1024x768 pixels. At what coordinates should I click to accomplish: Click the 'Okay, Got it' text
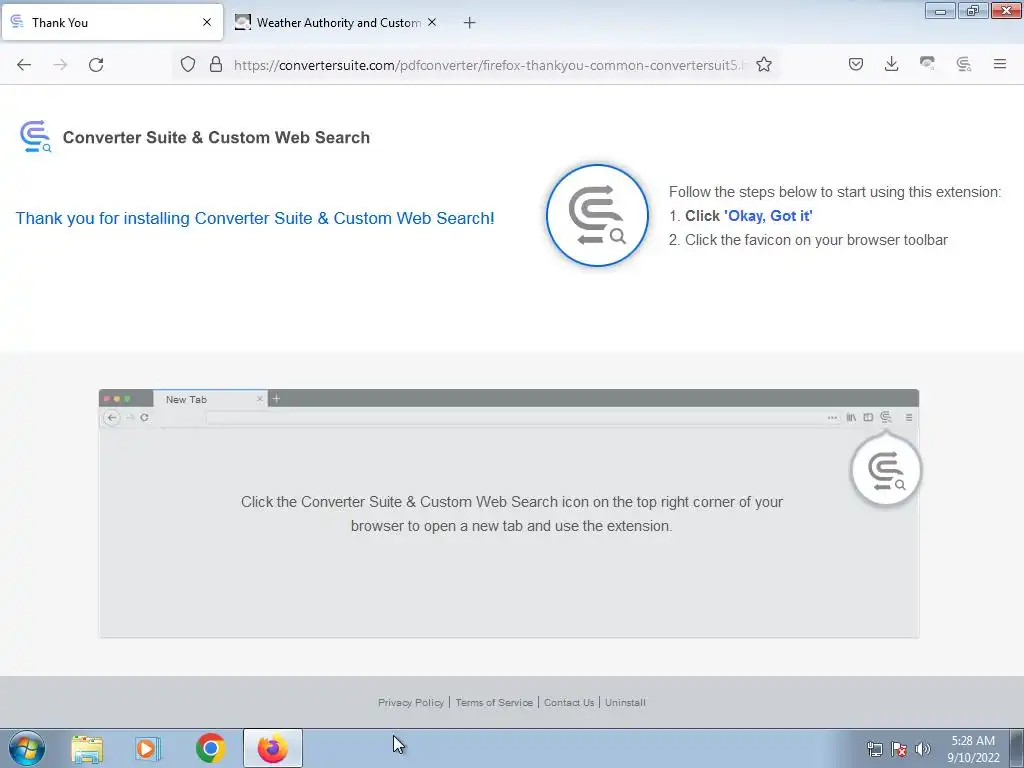point(768,216)
